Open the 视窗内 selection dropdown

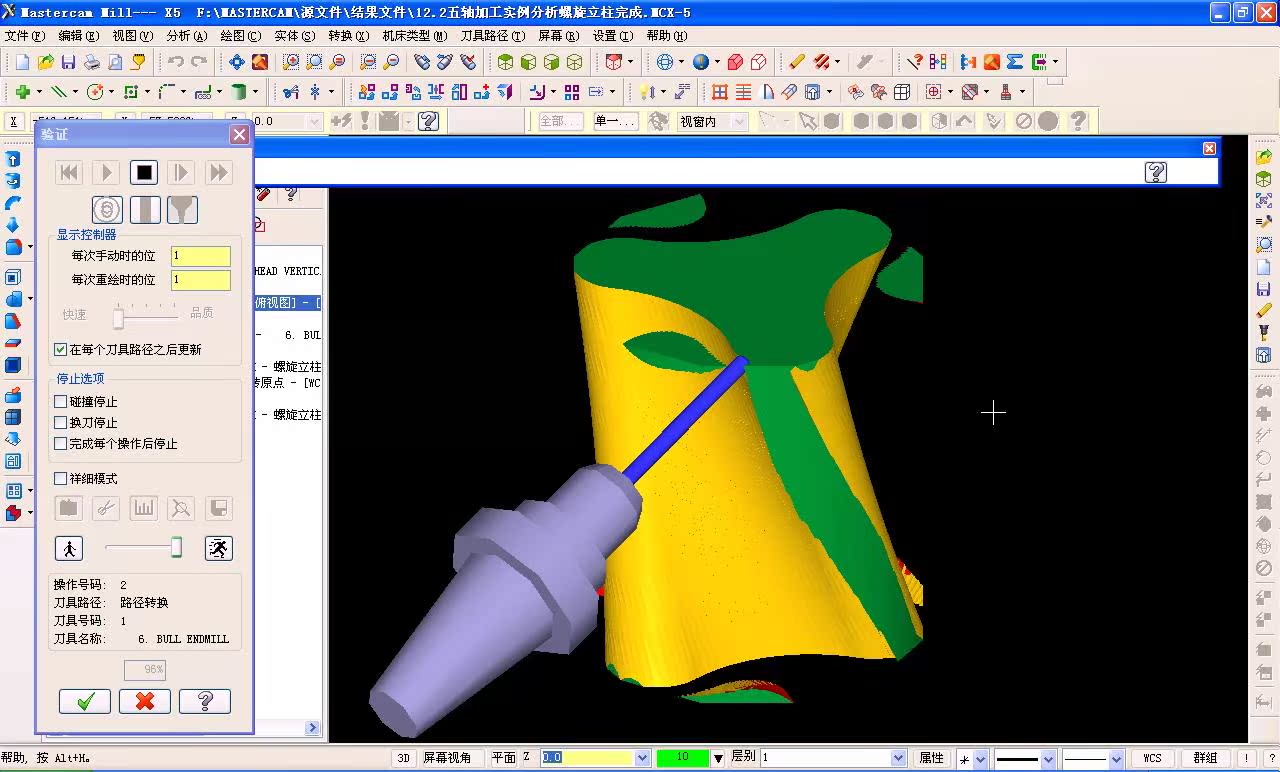pos(739,122)
